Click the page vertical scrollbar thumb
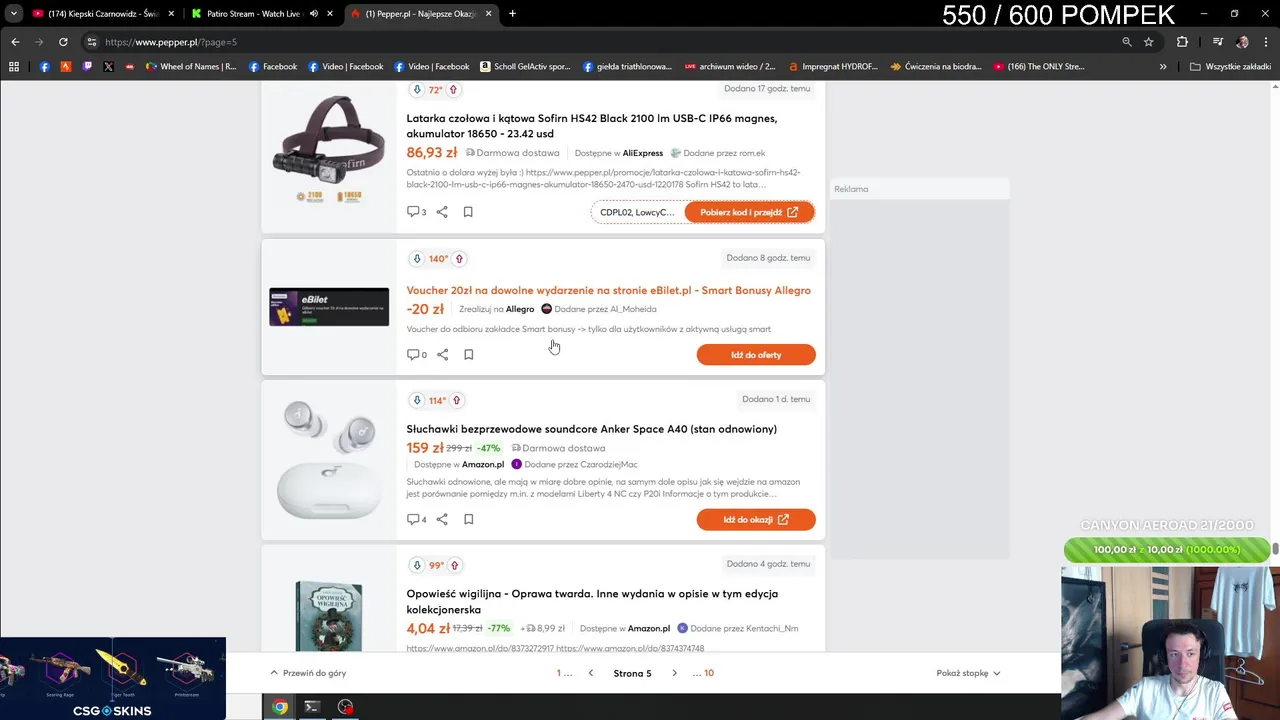1280x720 pixels. (x=1275, y=551)
